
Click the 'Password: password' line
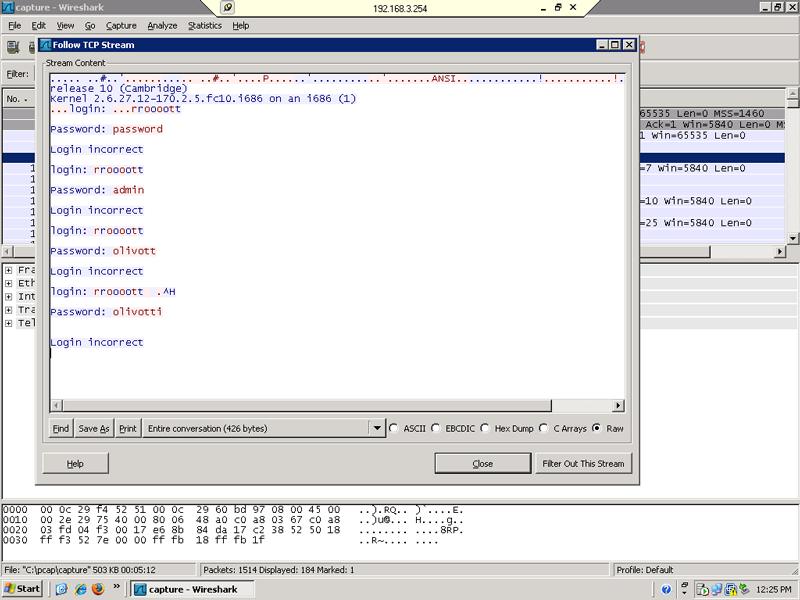(106, 129)
